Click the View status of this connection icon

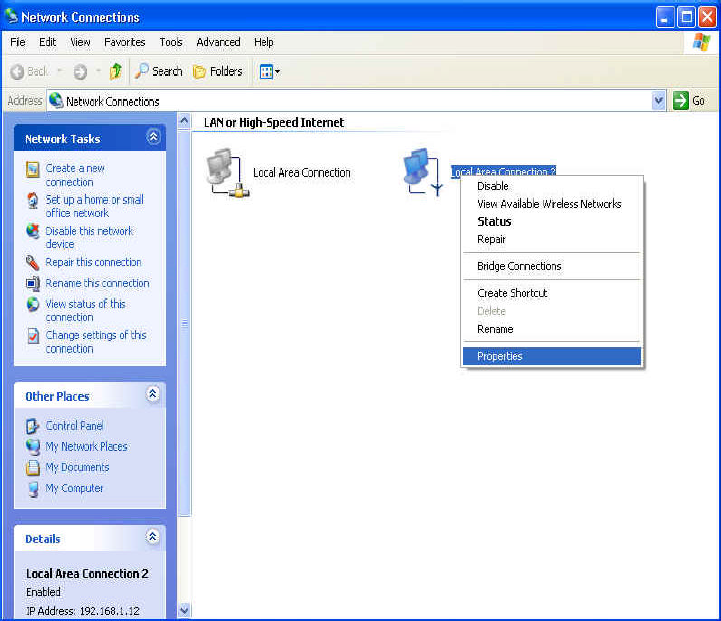[x=33, y=304]
